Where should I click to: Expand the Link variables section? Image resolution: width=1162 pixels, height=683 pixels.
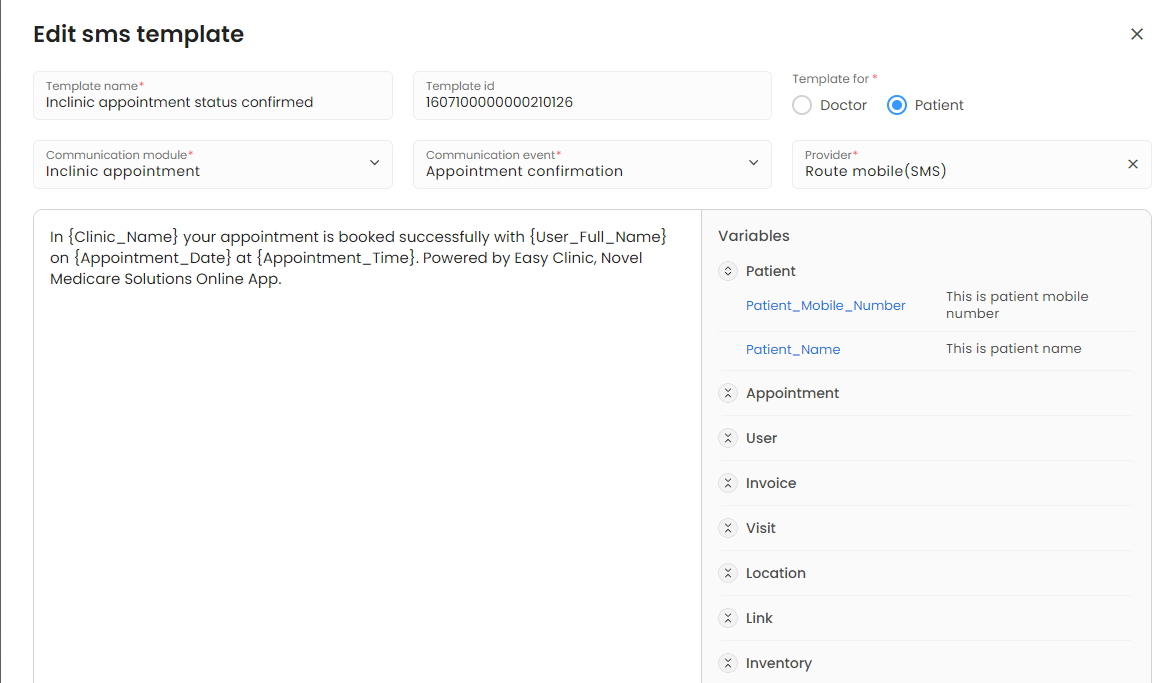click(728, 618)
